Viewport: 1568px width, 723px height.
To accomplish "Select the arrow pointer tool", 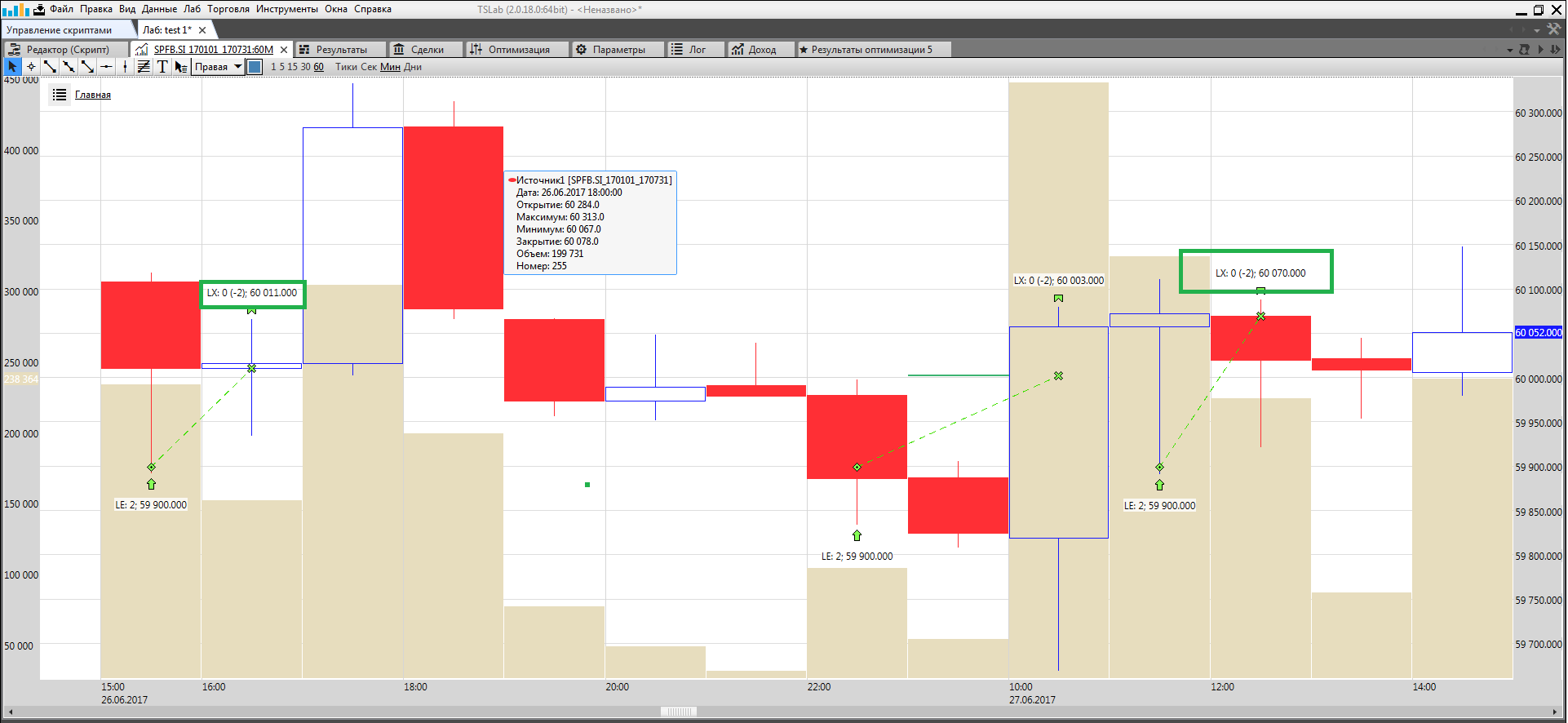I will pos(12,67).
